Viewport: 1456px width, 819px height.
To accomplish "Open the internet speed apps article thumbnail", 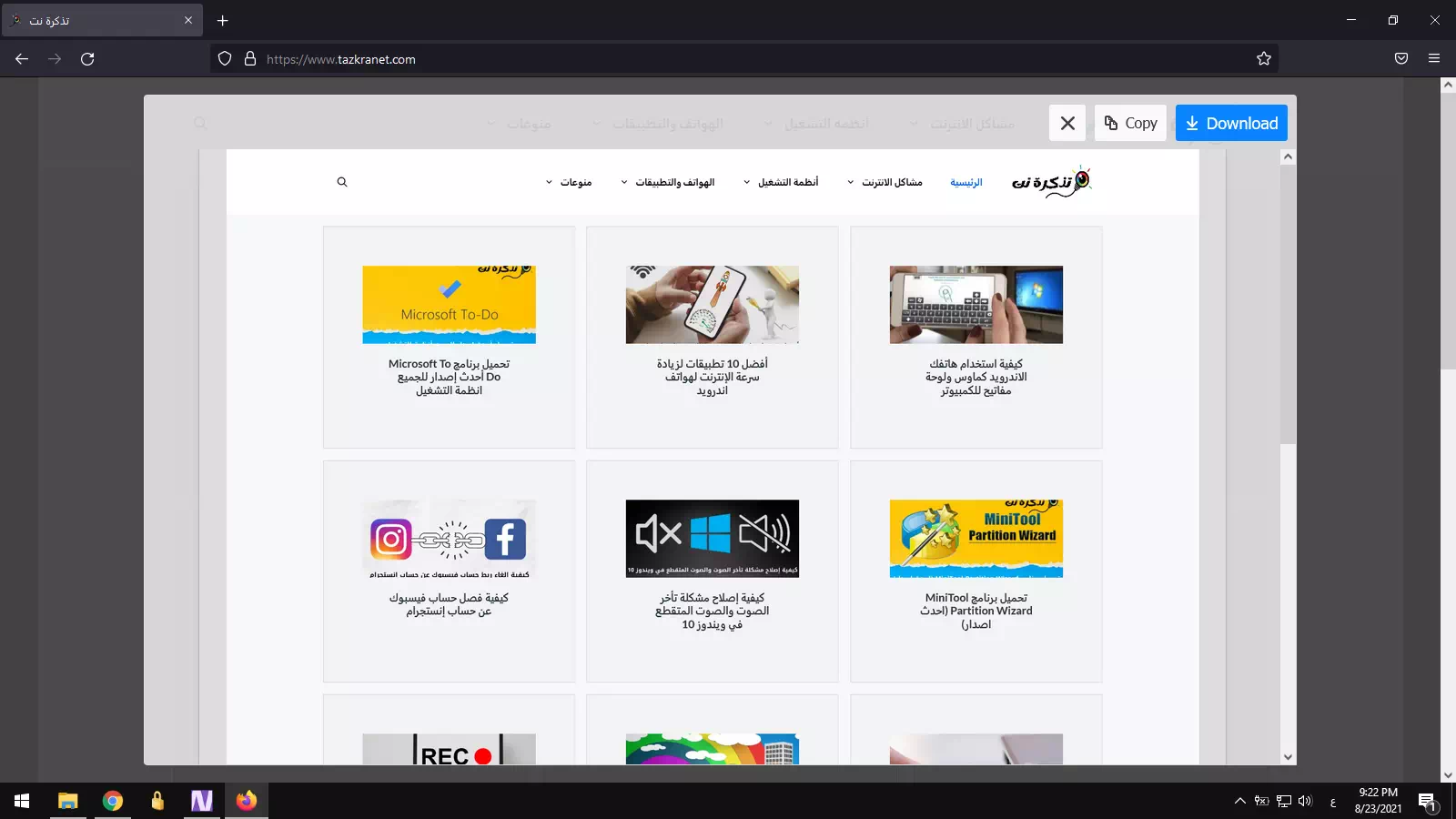I will click(713, 305).
